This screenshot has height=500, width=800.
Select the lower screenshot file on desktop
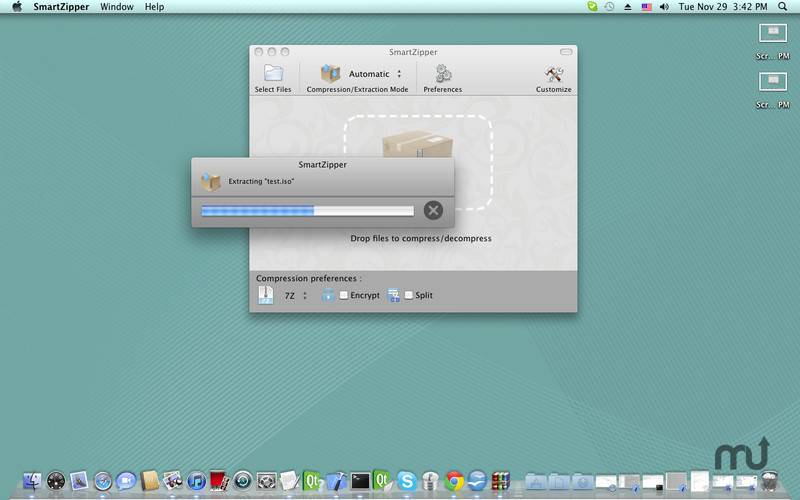772,90
